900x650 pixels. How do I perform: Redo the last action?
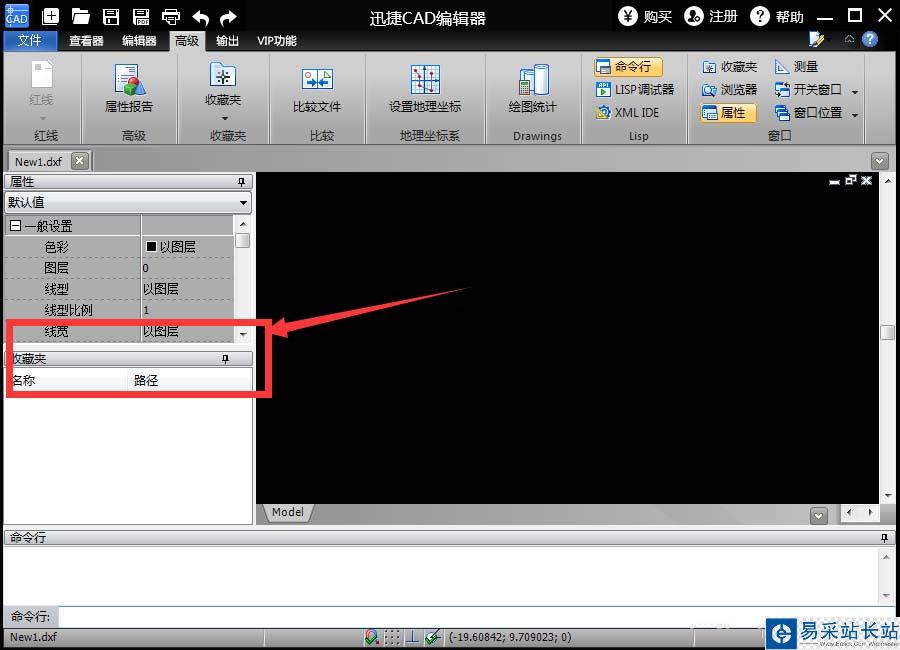228,17
